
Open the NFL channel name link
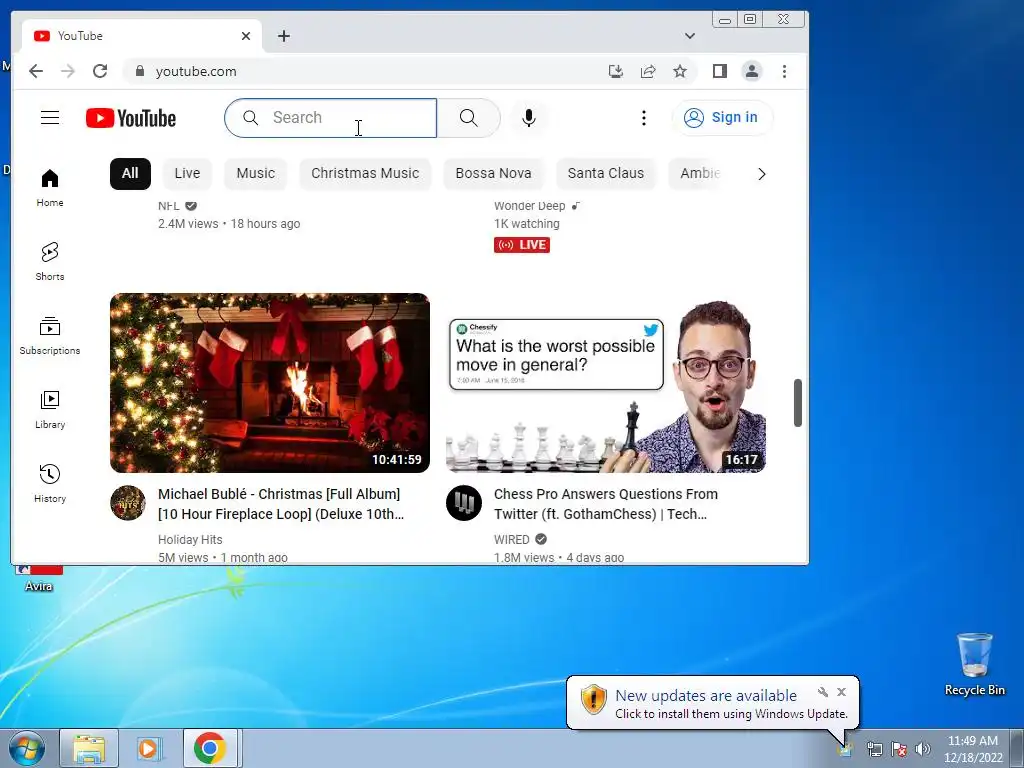pyautogui.click(x=168, y=206)
